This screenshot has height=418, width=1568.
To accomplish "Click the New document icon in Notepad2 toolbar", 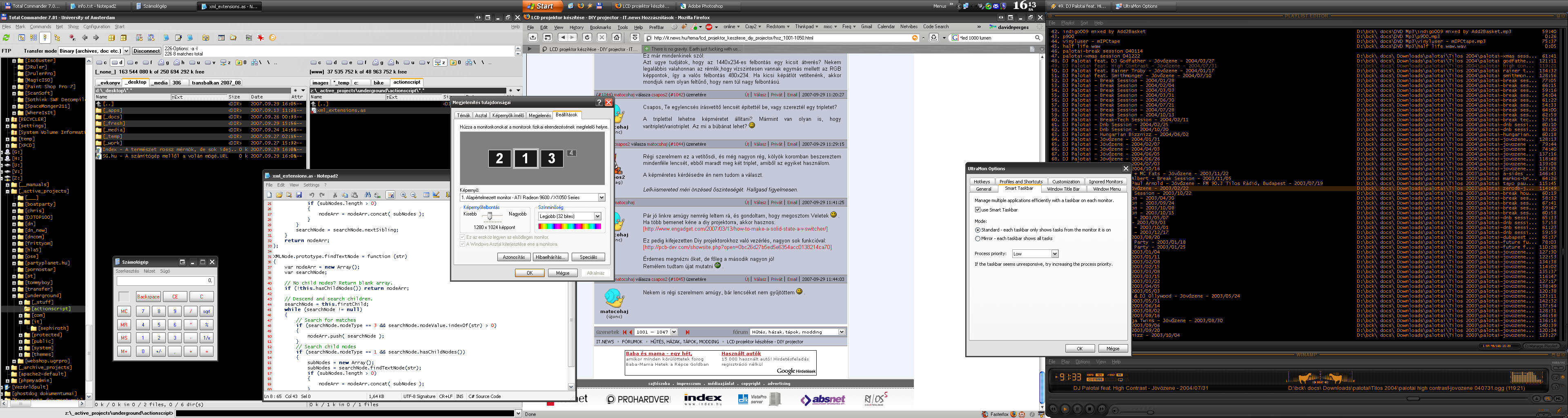I will pos(269,195).
